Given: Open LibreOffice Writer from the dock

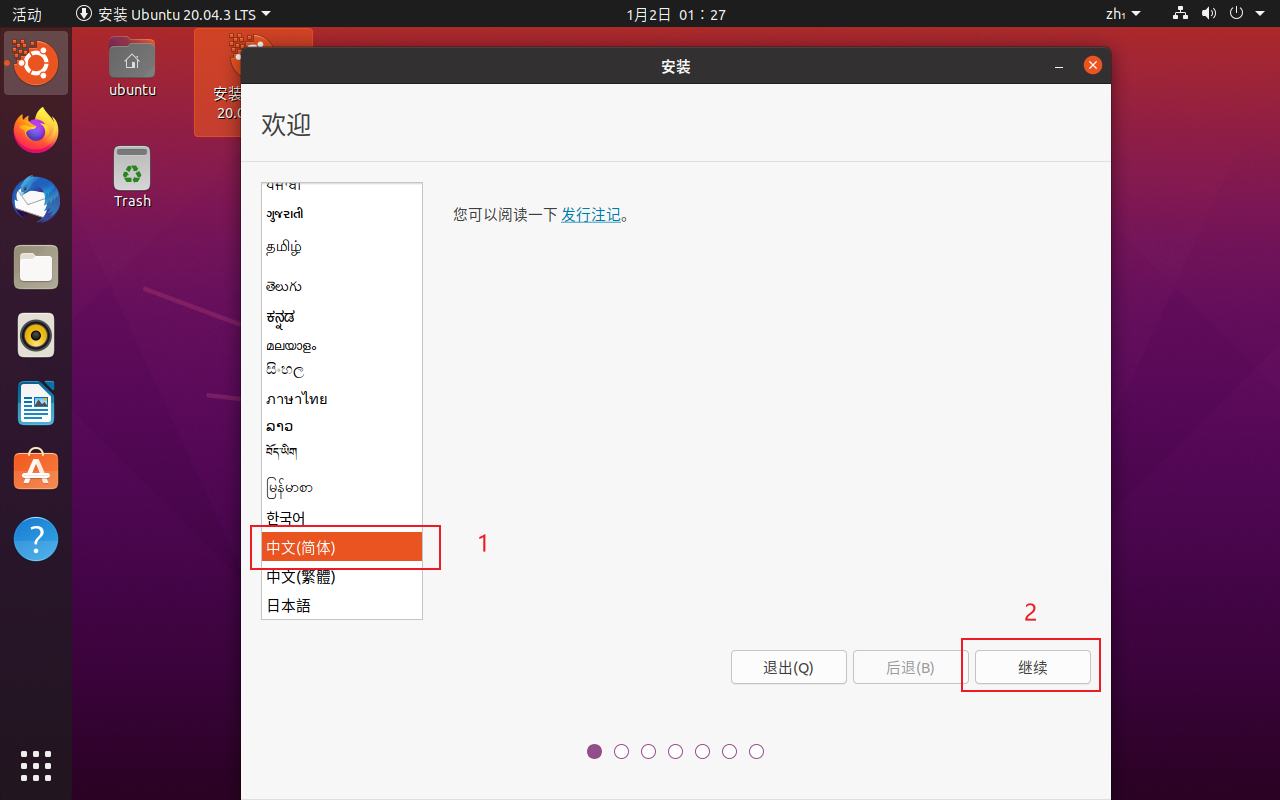Looking at the screenshot, I should [x=36, y=403].
